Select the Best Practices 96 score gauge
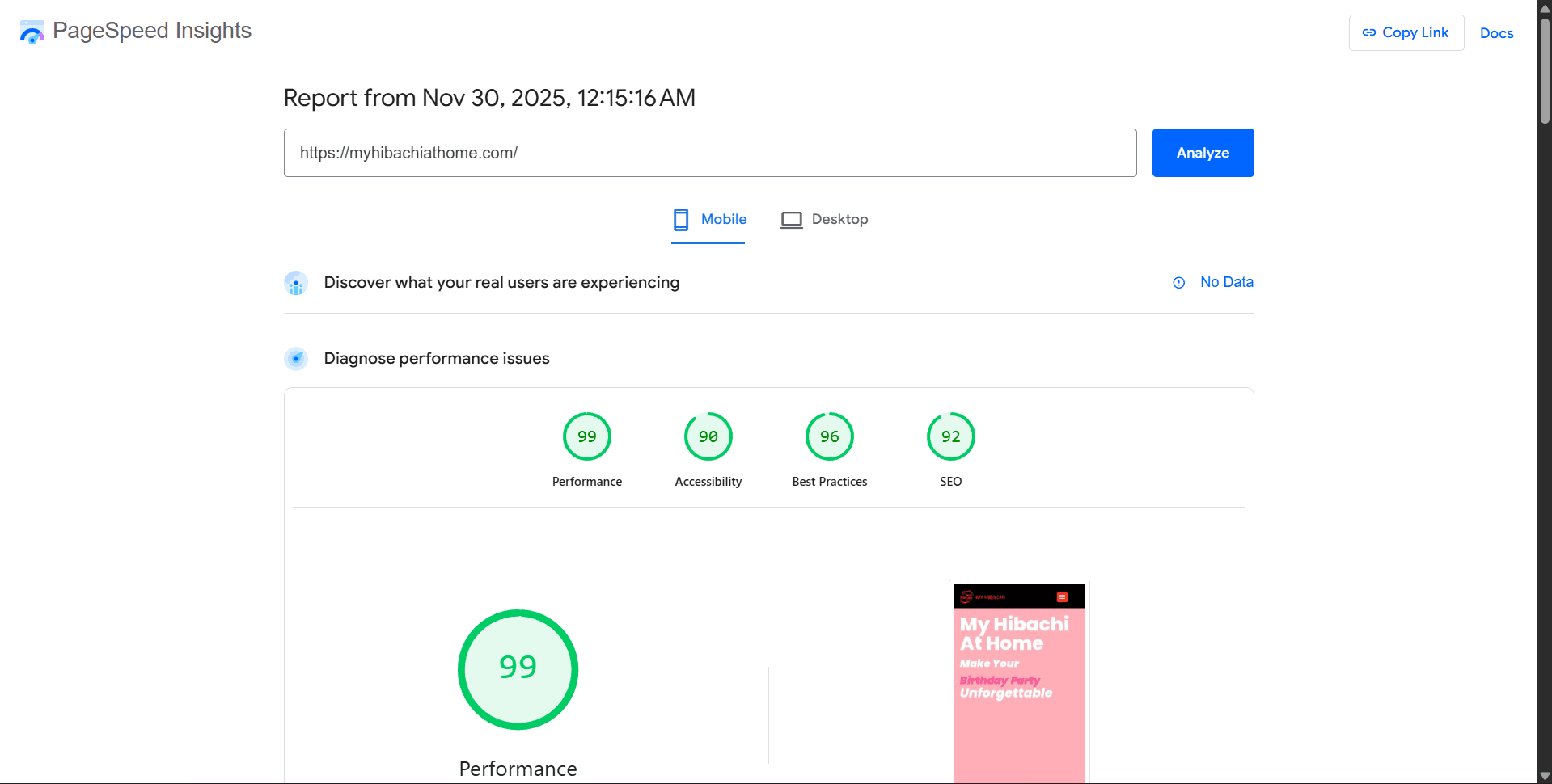 830,436
